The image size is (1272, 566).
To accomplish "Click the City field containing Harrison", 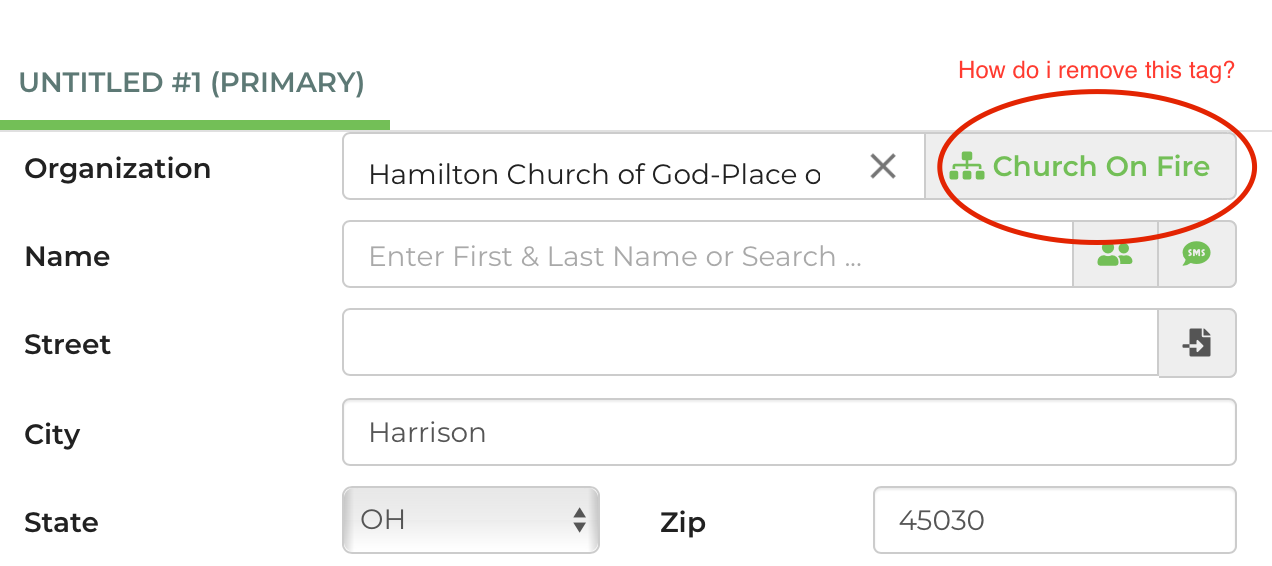I will (x=788, y=432).
